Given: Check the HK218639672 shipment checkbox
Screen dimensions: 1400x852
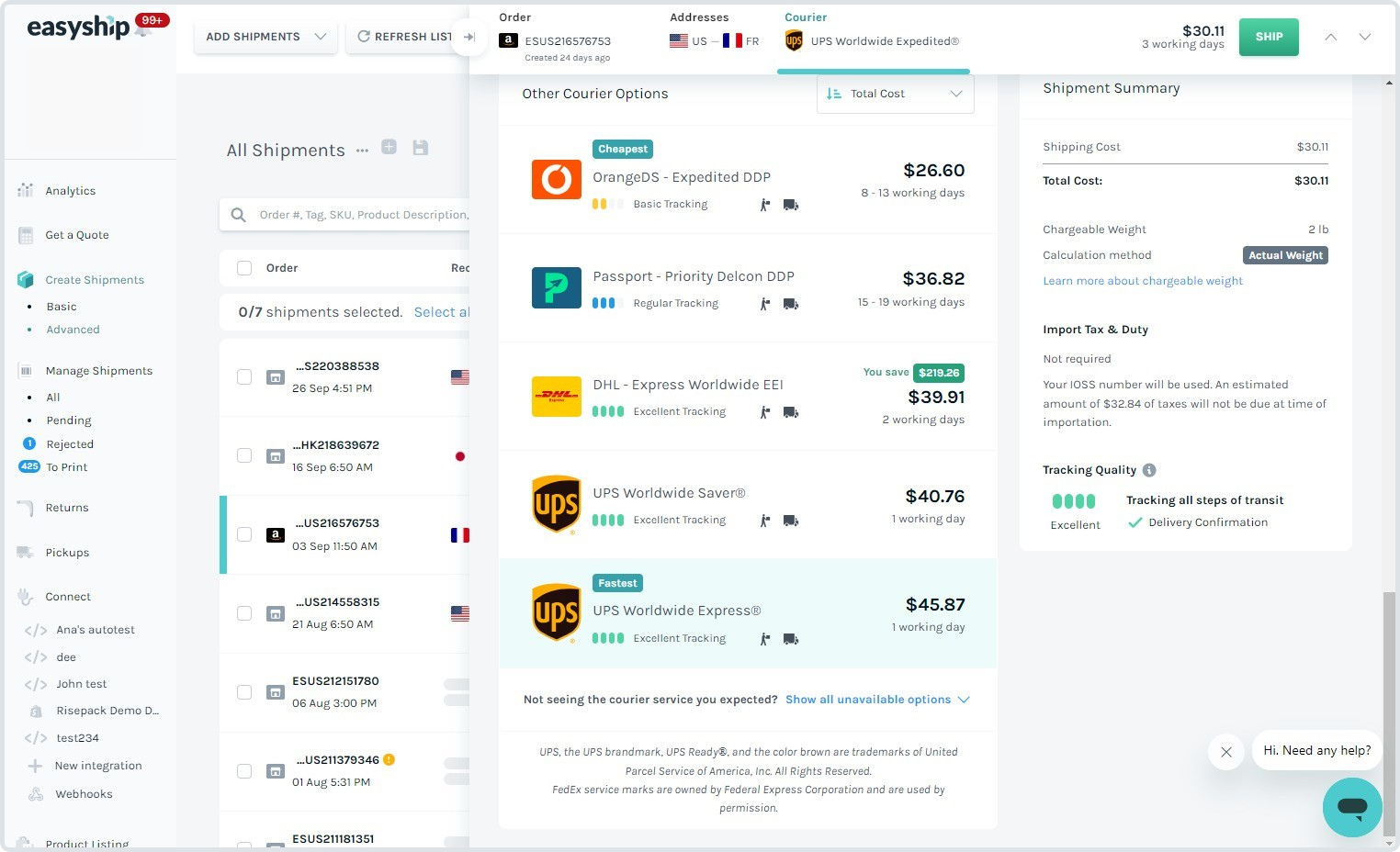Looking at the screenshot, I should click(244, 455).
